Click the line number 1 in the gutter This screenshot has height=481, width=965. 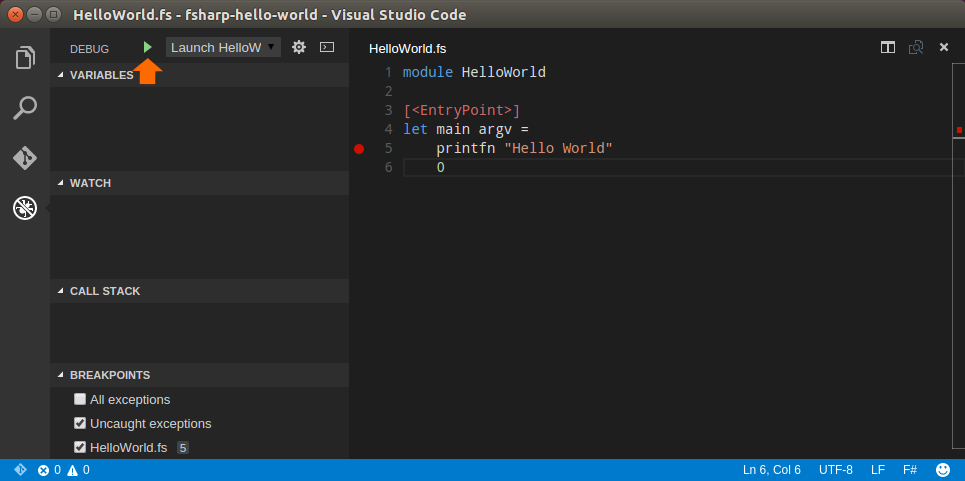point(388,73)
